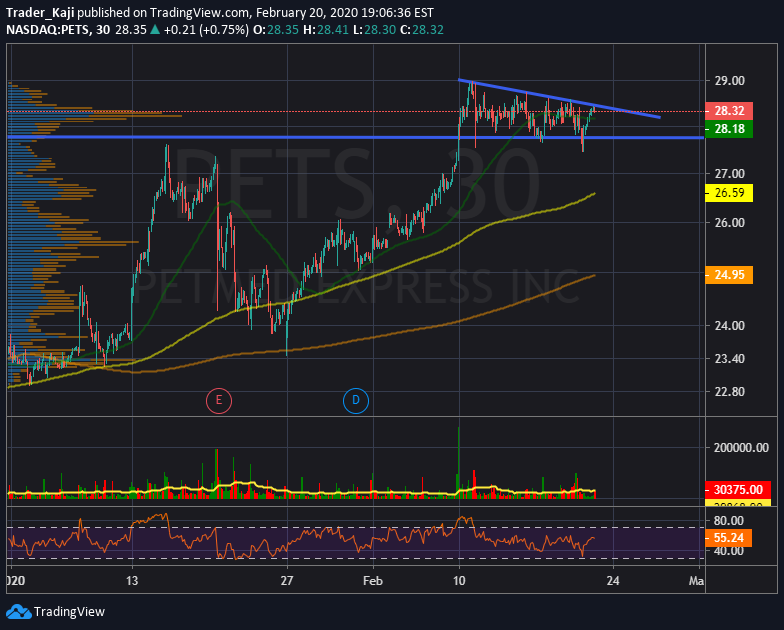Click the red 30375.00 volume label
This screenshot has width=784, height=630.
coord(738,490)
